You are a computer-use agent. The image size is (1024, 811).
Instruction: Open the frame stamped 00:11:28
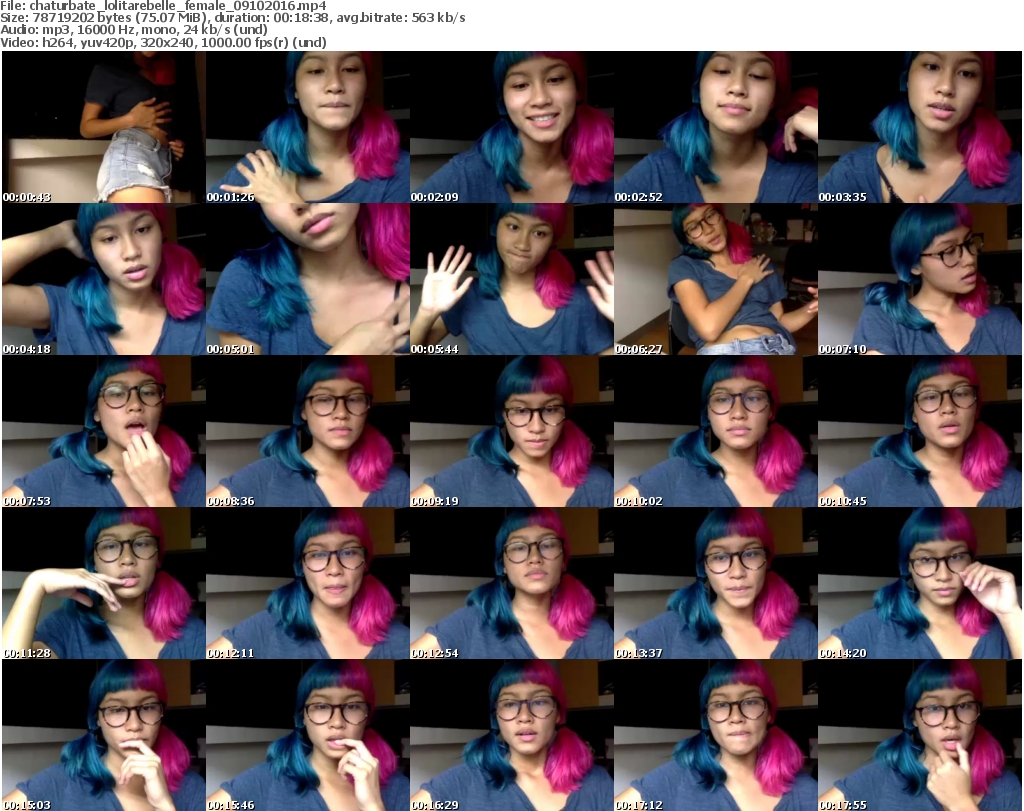104,583
